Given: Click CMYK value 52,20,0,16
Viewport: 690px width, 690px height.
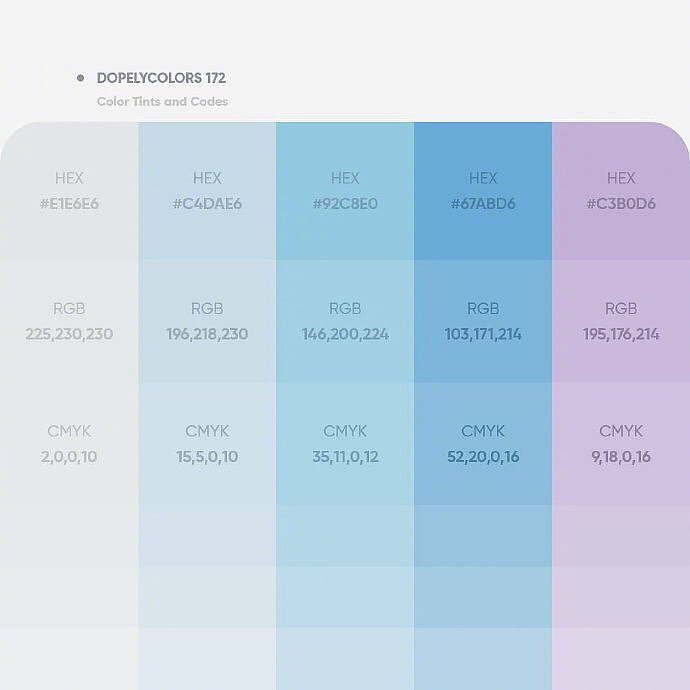Looking at the screenshot, I should click(483, 457).
